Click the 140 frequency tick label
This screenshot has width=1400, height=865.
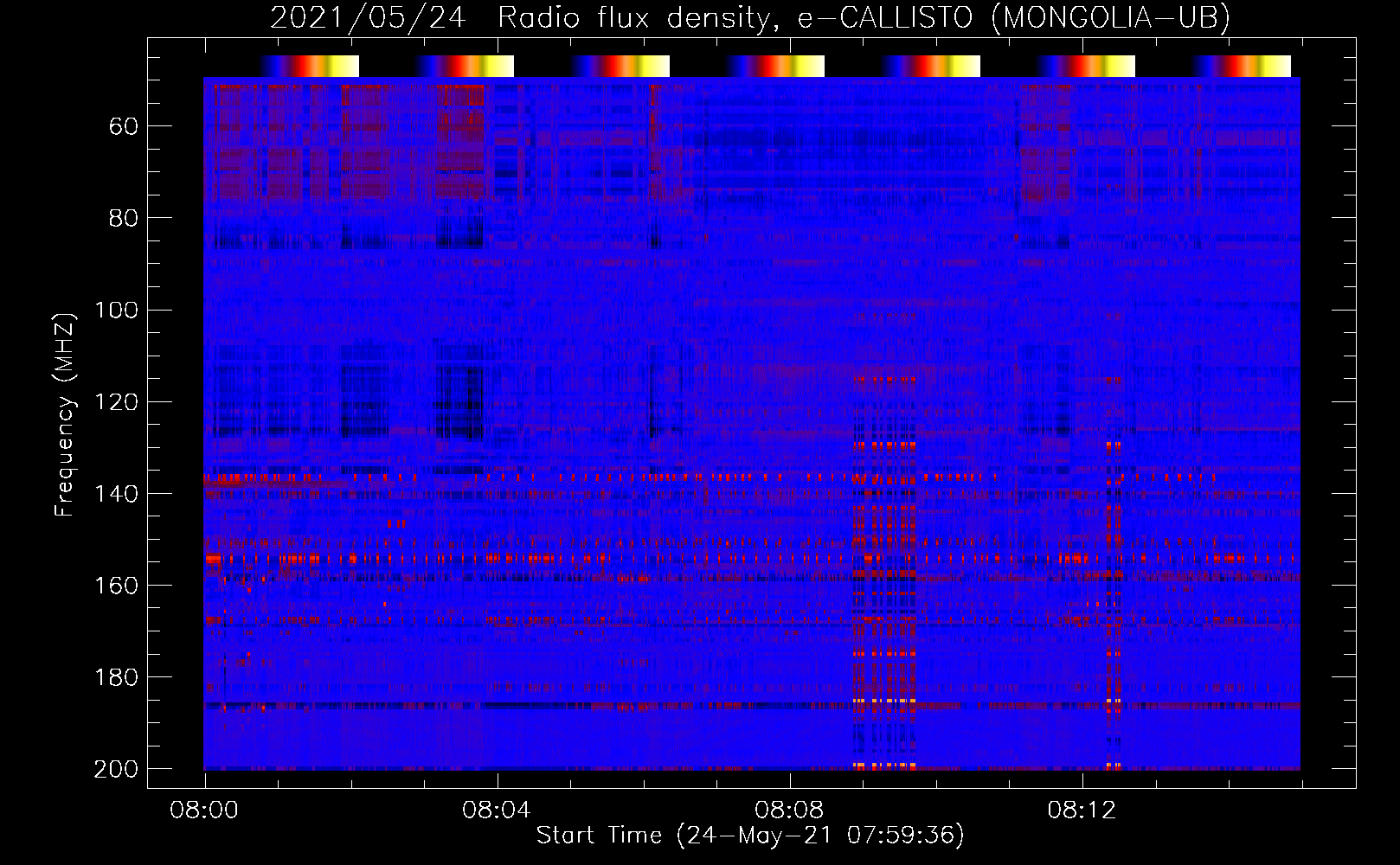(117, 493)
